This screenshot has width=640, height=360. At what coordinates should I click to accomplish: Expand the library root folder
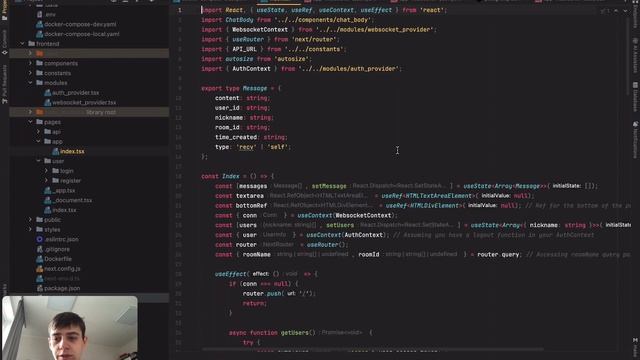tap(30, 112)
